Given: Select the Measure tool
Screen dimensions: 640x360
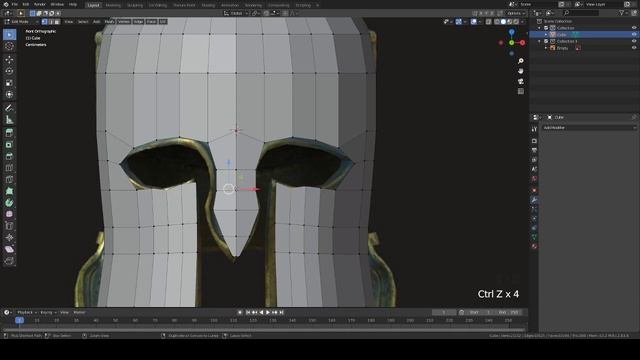Looking at the screenshot, I should tap(9, 120).
